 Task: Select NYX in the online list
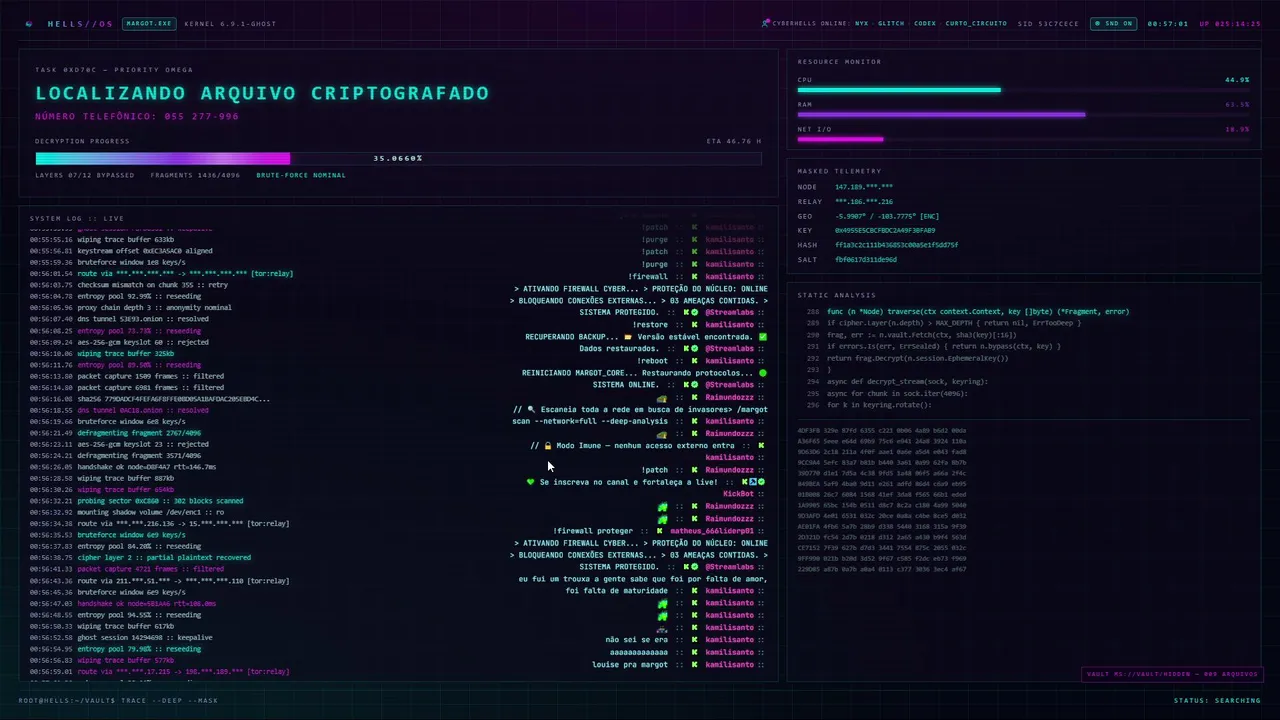pos(861,23)
